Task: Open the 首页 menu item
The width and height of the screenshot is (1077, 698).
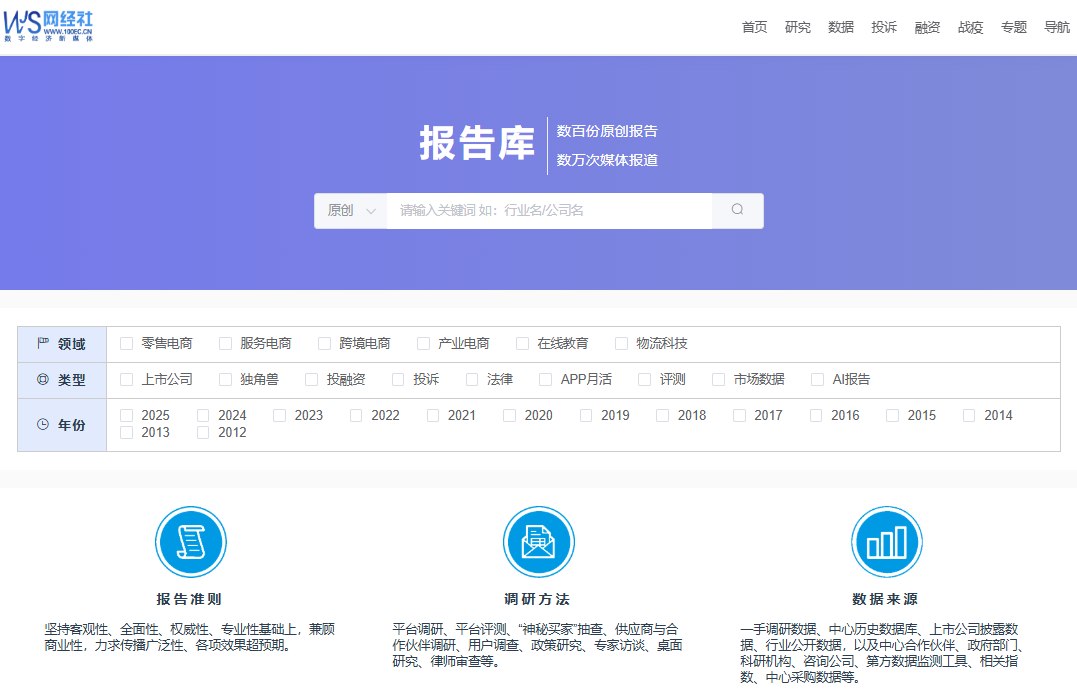Action: coord(754,27)
